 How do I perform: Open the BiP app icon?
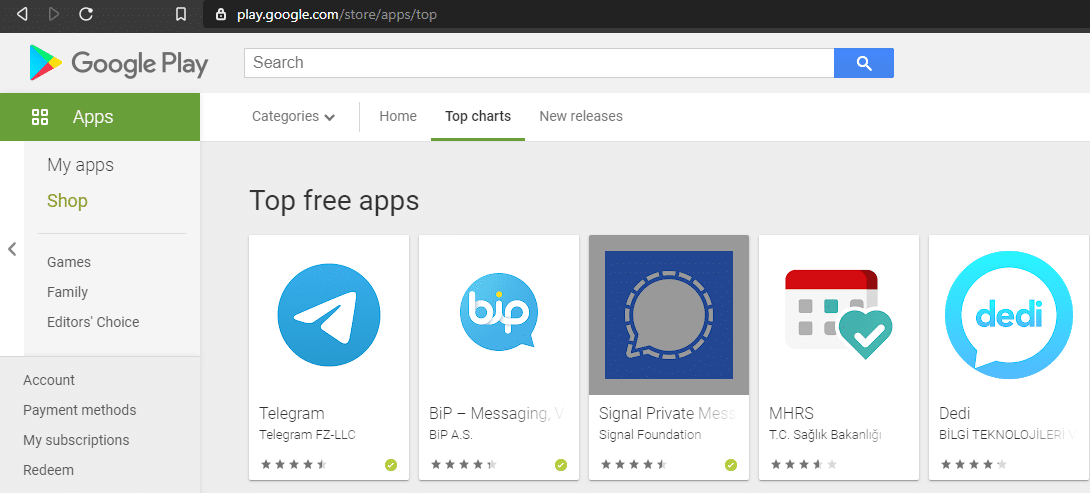click(499, 311)
